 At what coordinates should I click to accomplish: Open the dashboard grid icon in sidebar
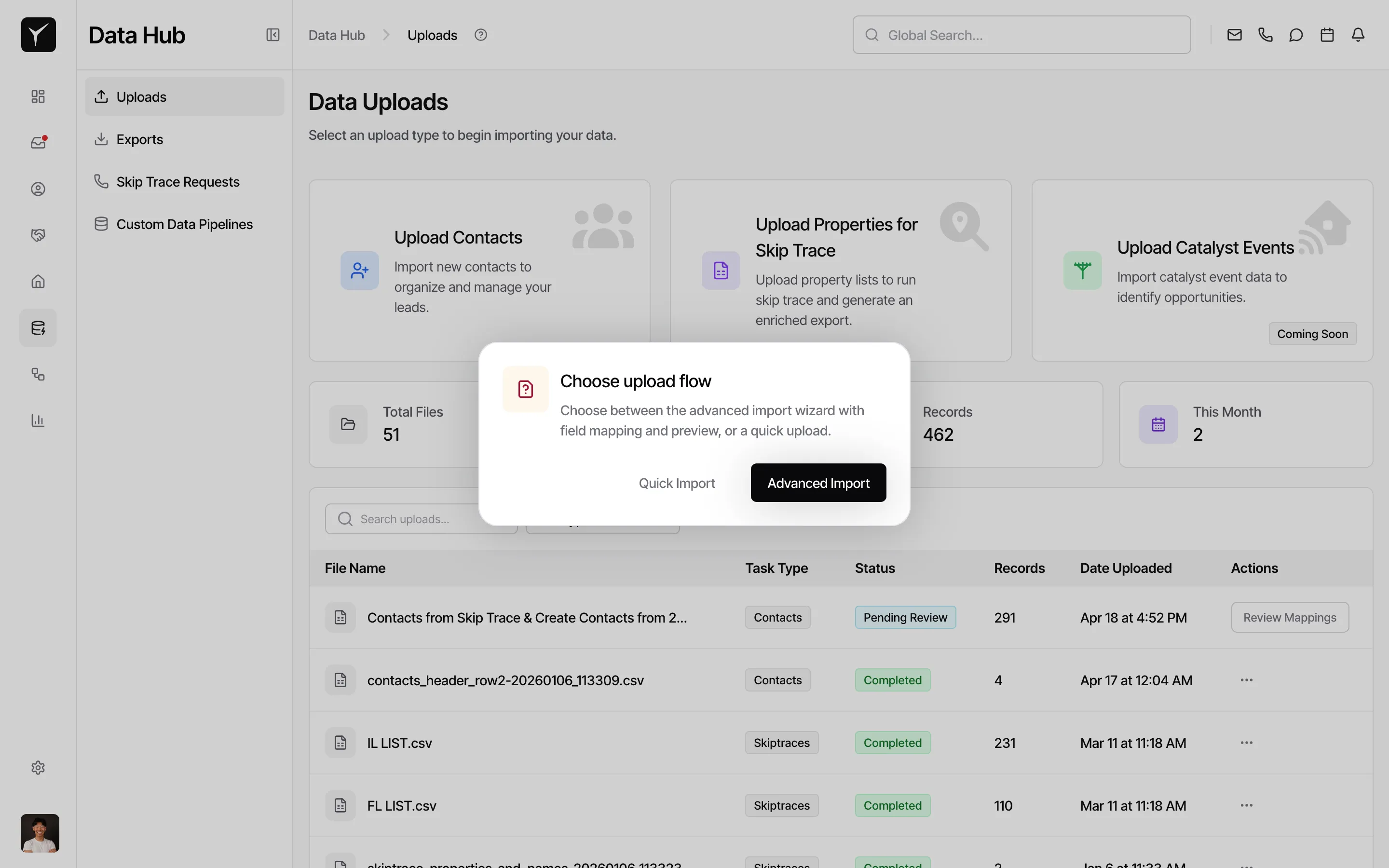pos(37,96)
